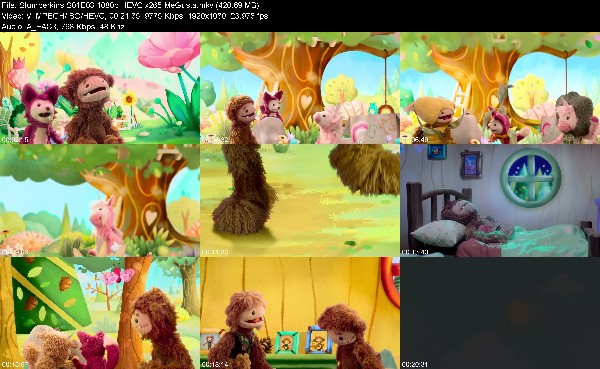Open the bedroom thumbnail with the round window
The width and height of the screenshot is (600, 369).
pyautogui.click(x=500, y=201)
